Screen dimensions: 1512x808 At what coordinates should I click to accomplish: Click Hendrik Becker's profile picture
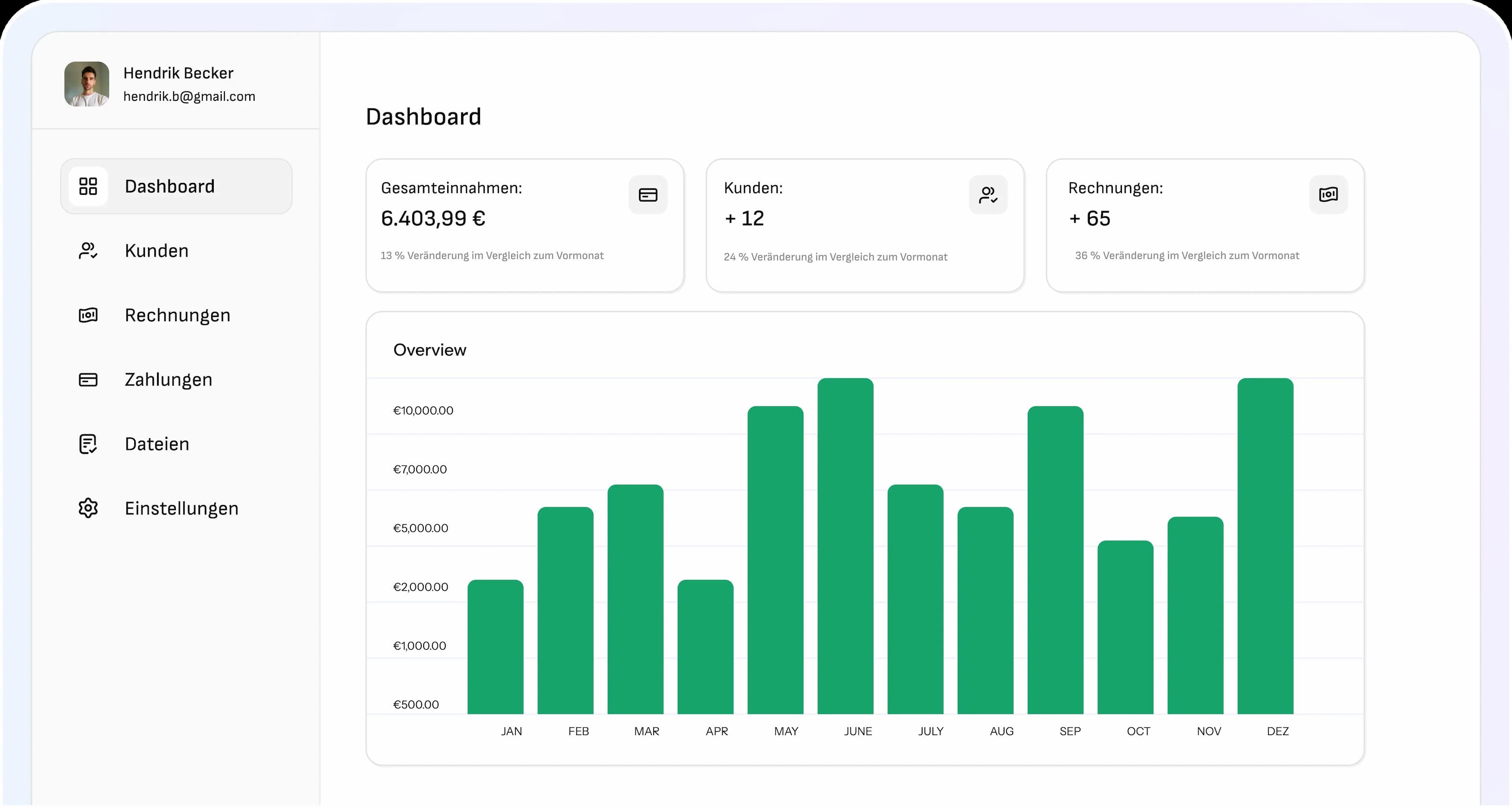(x=87, y=84)
